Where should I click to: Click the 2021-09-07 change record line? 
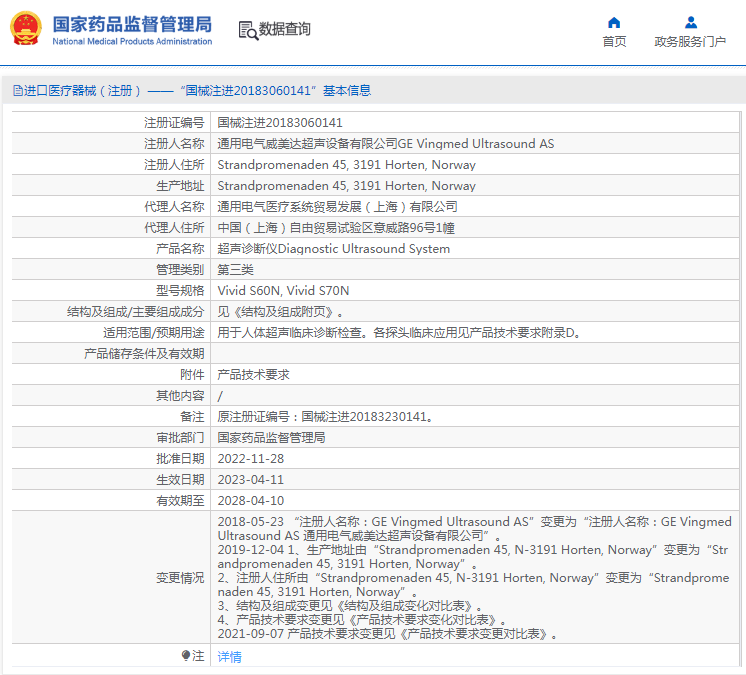(387, 634)
